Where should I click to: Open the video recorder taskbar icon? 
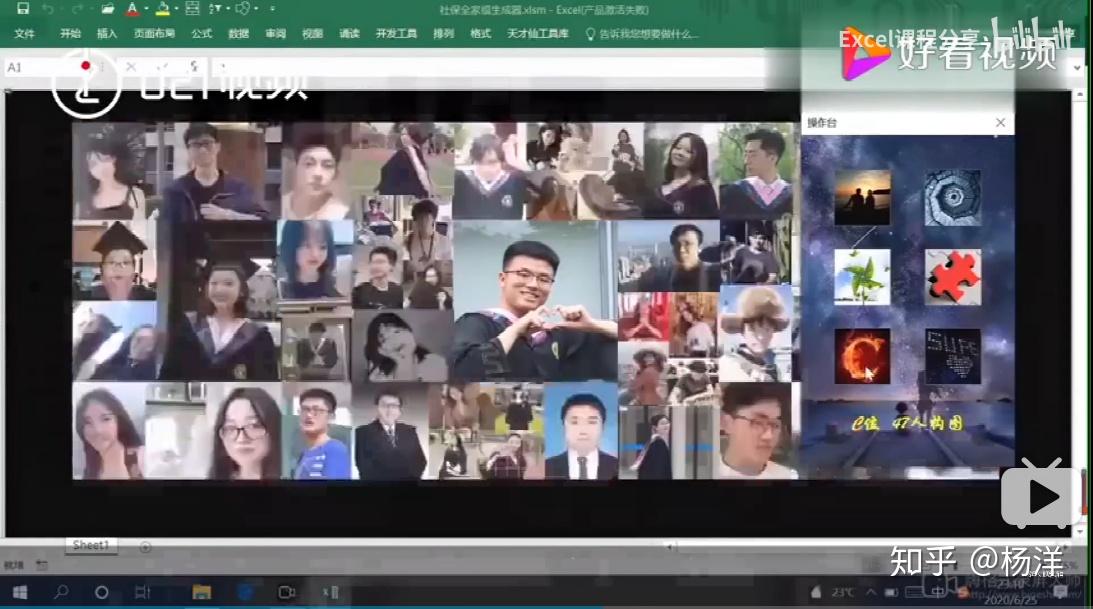tap(286, 592)
